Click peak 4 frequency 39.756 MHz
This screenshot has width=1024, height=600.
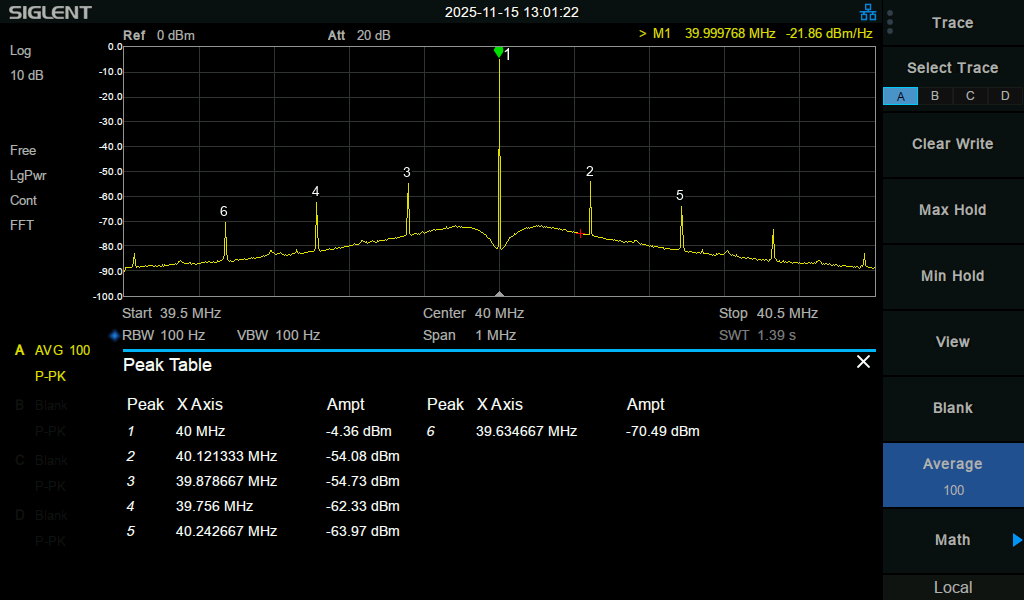214,507
